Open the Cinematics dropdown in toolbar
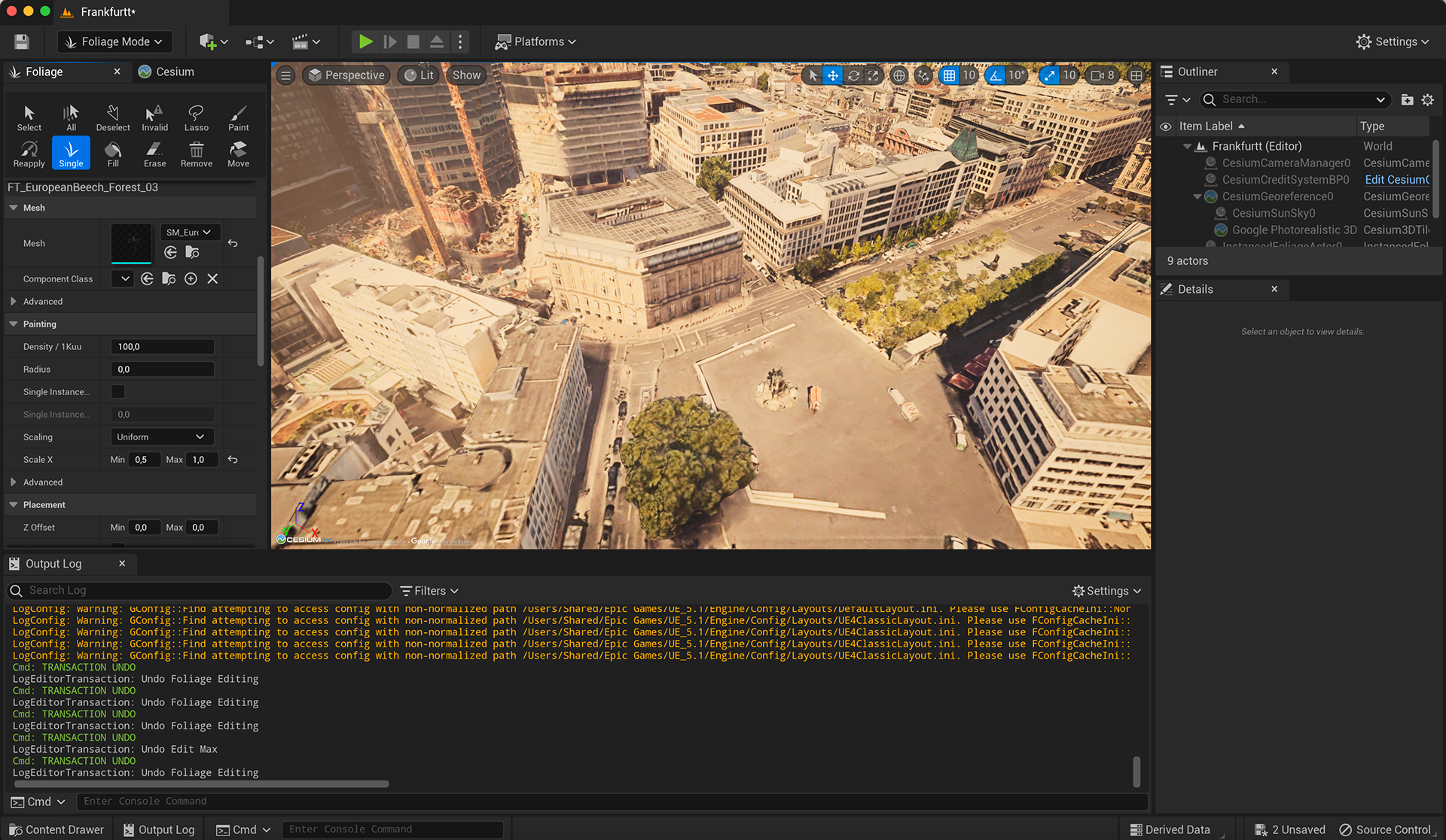The width and height of the screenshot is (1446, 840). pyautogui.click(x=306, y=41)
